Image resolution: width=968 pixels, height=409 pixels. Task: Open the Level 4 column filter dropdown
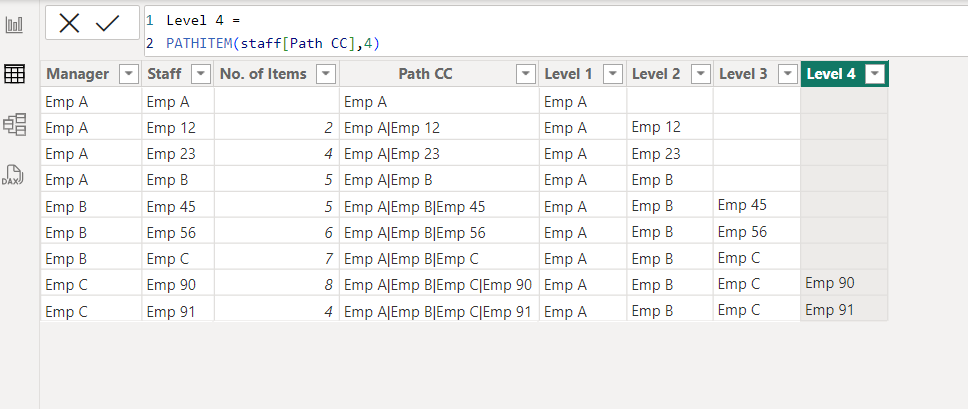tap(874, 74)
